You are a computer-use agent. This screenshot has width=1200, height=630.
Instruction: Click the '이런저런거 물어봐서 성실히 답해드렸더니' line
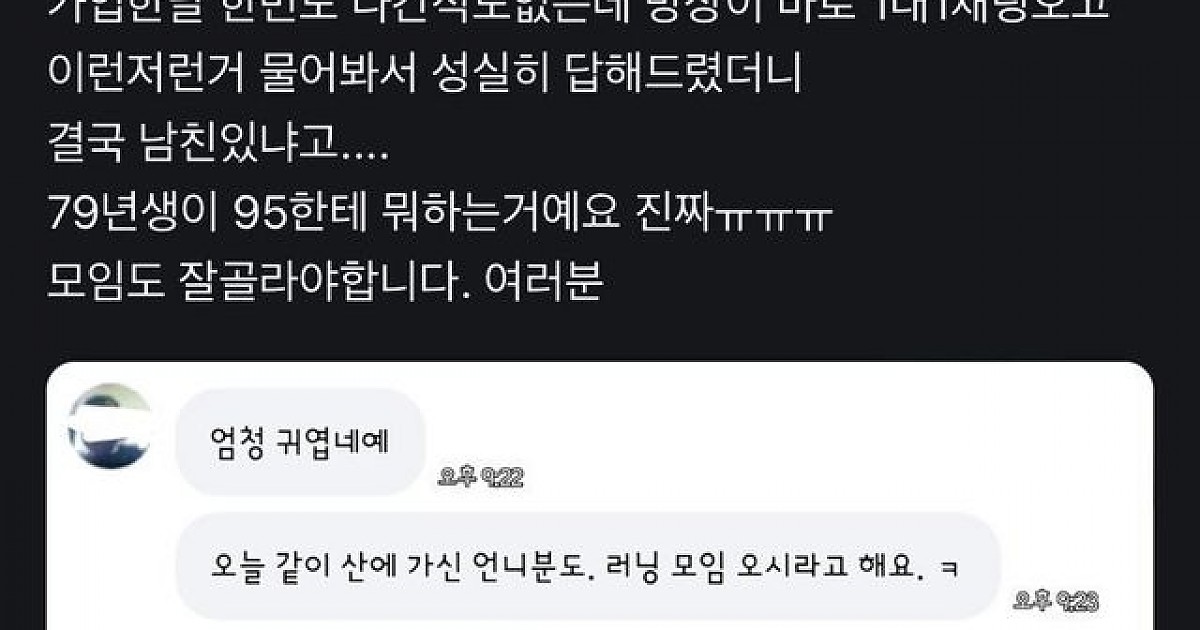425,75
